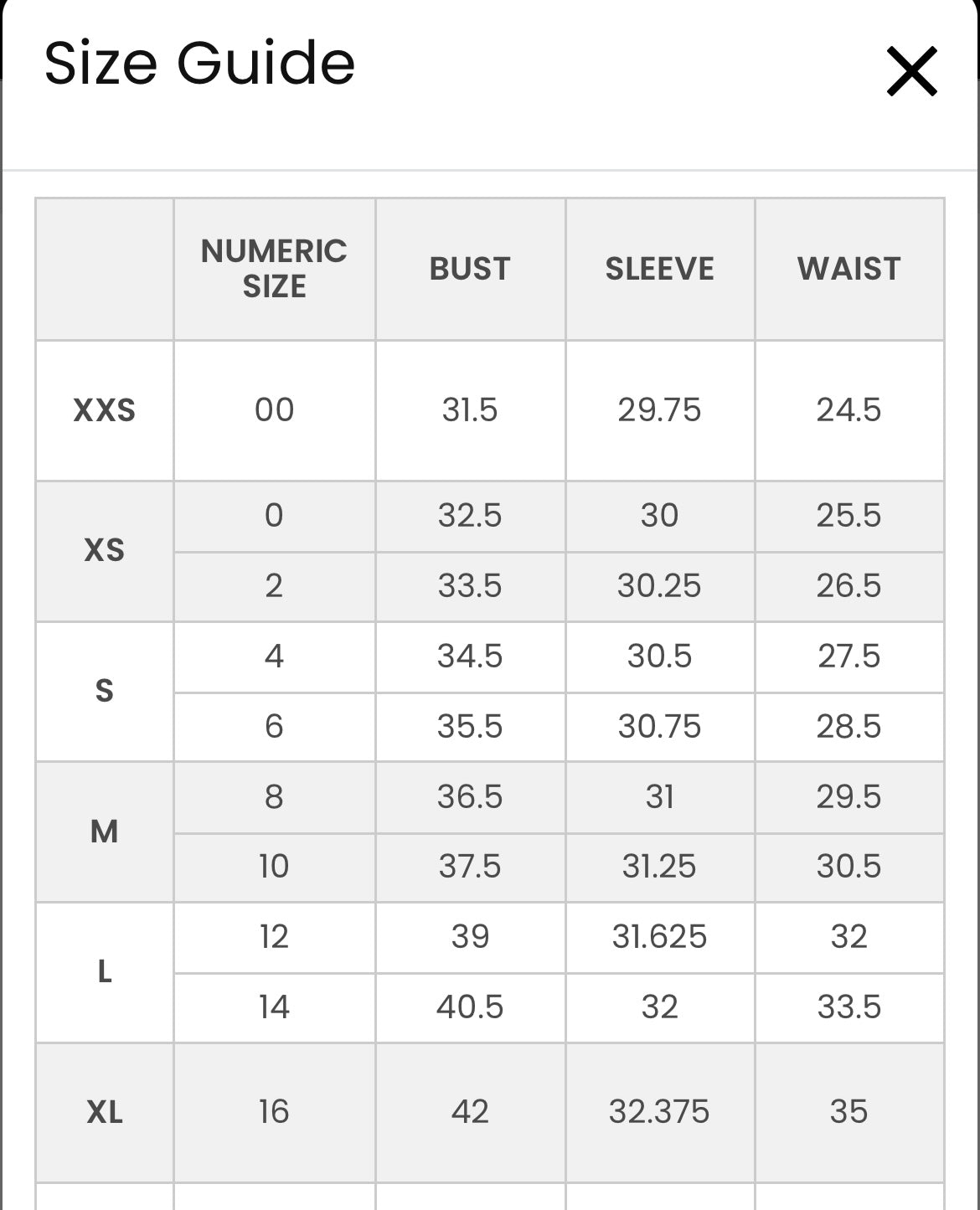Viewport: 980px width, 1210px height.
Task: Click the BUST column header
Action: click(x=470, y=269)
